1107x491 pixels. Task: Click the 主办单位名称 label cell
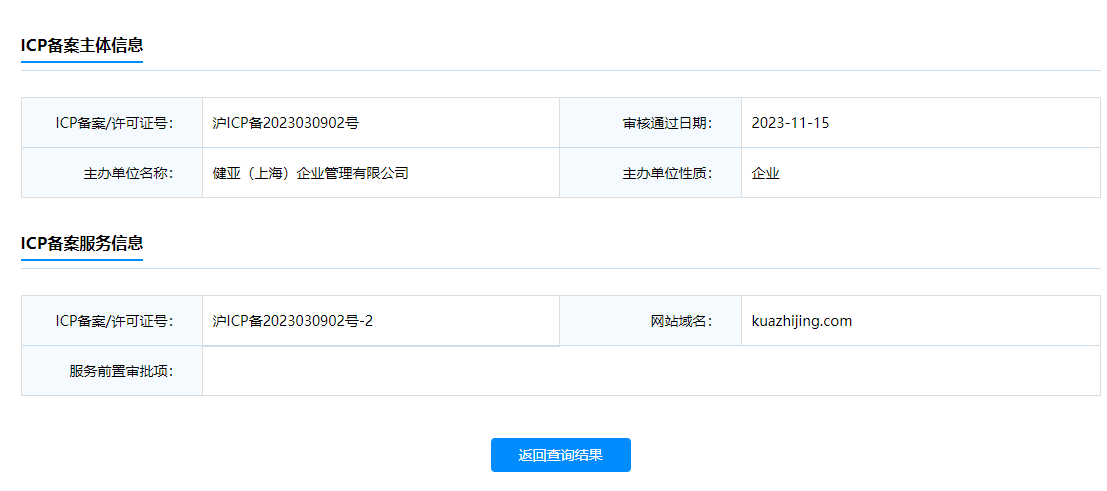pos(112,173)
